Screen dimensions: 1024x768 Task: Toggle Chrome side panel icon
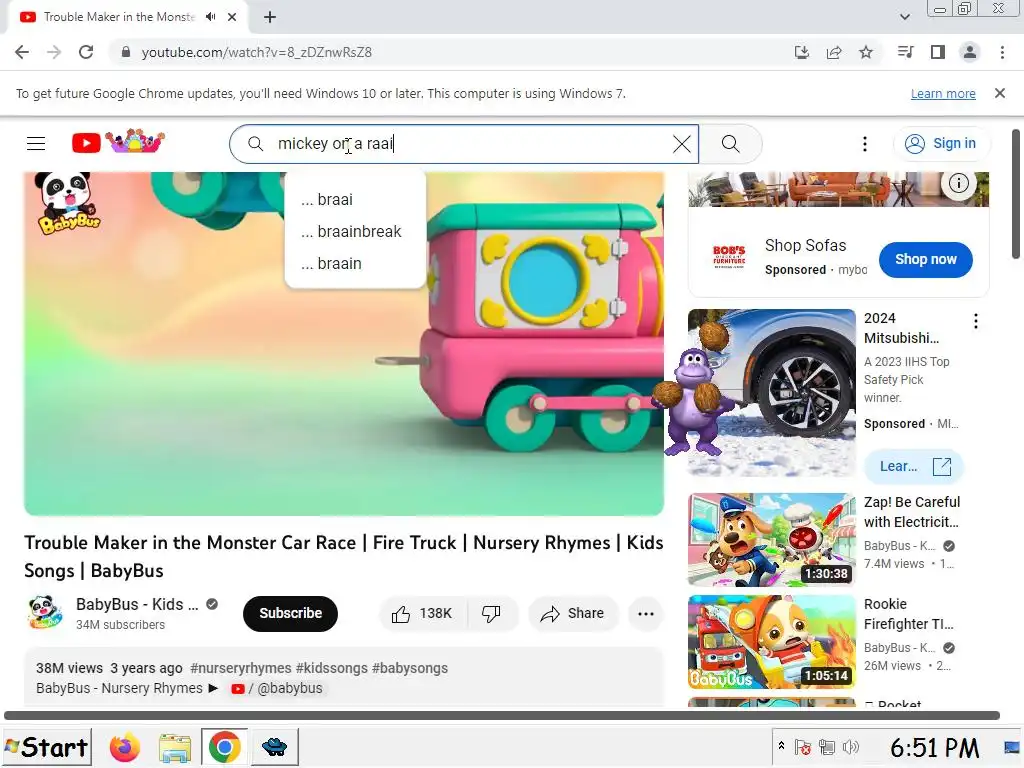click(x=938, y=52)
